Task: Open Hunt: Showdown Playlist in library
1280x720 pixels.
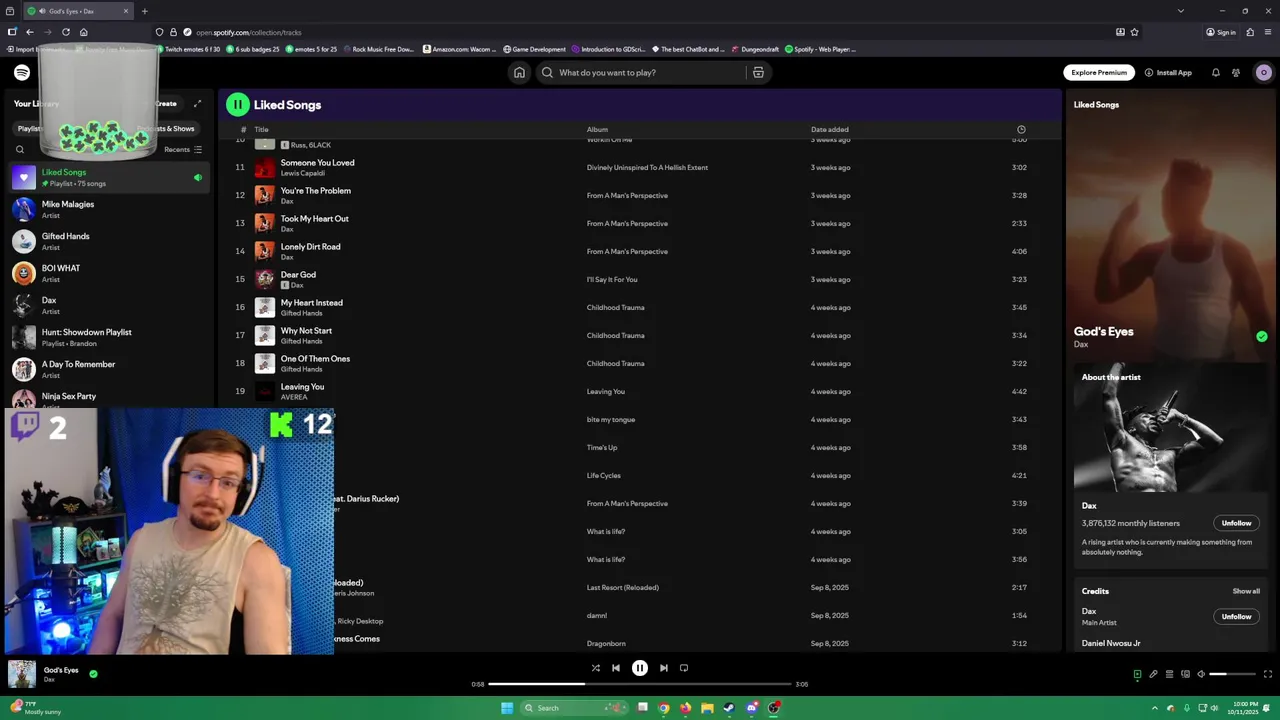Action: point(108,337)
